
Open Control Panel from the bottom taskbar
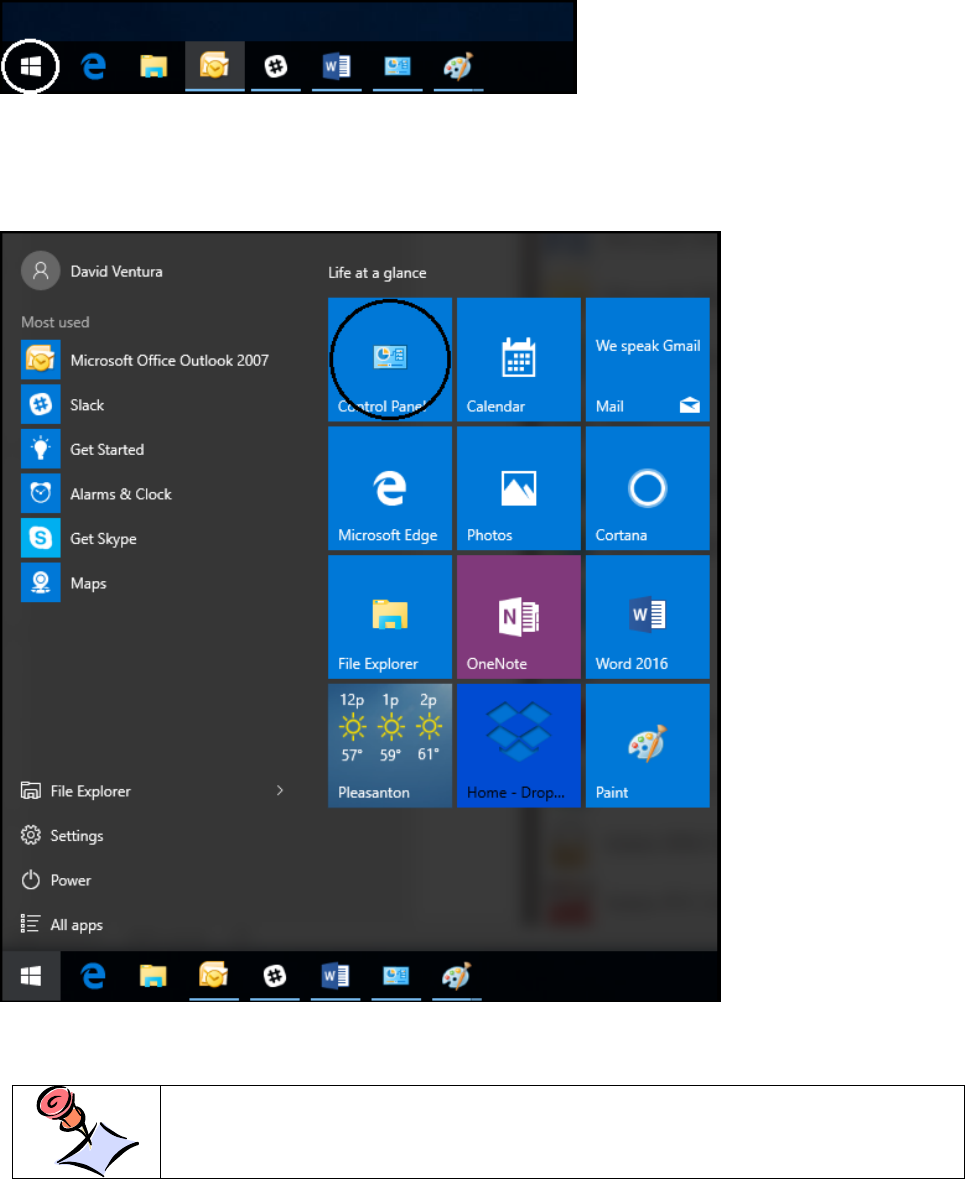(x=396, y=976)
